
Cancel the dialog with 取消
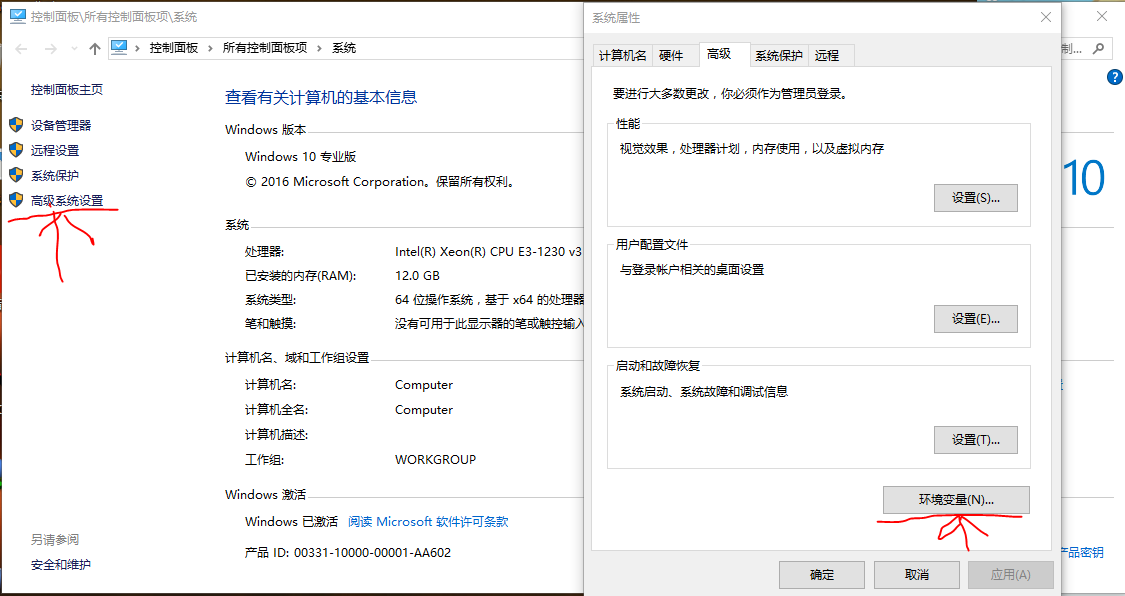[917, 574]
